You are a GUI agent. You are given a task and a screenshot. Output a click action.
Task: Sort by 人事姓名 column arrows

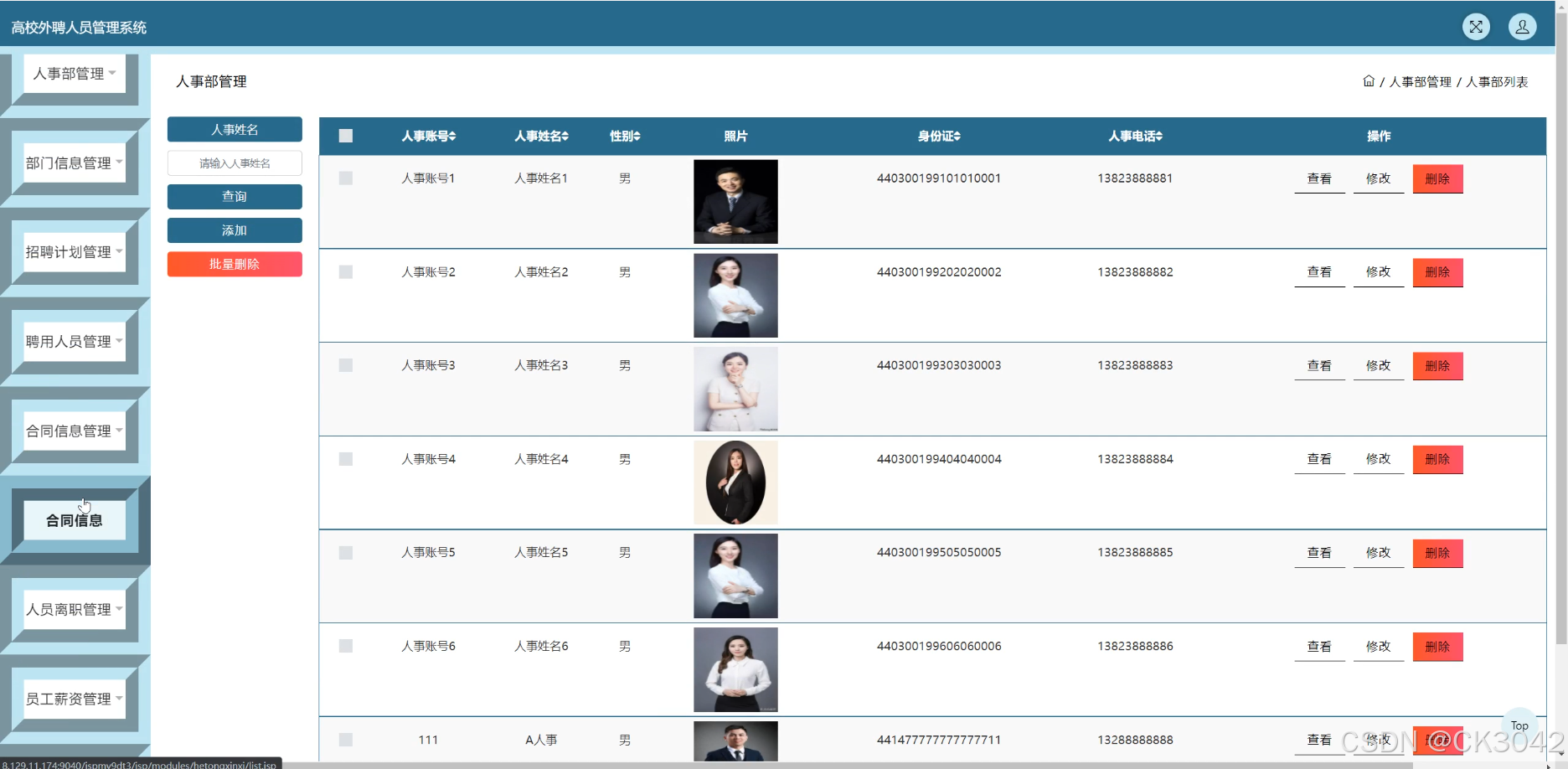(x=565, y=137)
